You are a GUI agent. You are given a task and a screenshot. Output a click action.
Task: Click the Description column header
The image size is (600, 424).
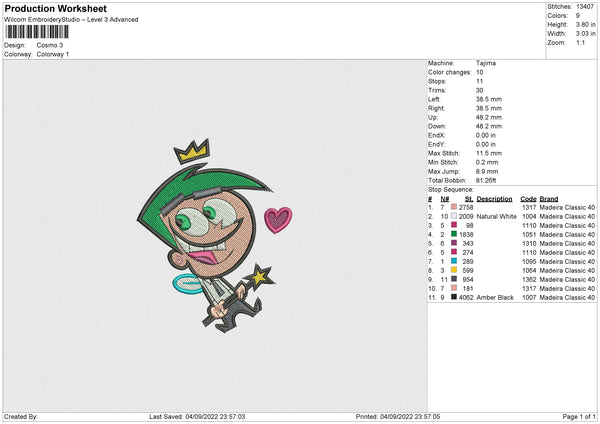pos(494,199)
